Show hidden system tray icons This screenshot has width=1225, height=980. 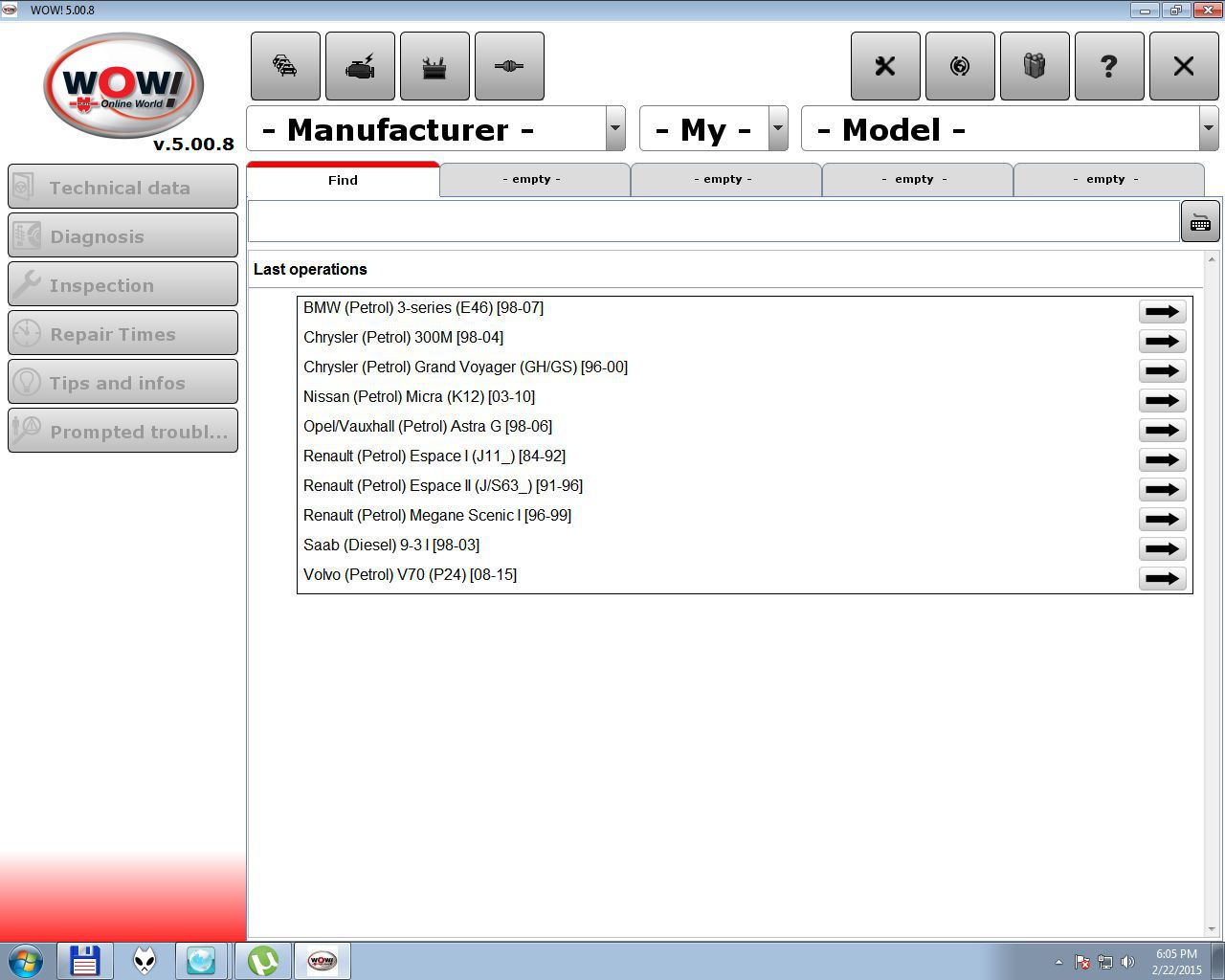(1058, 962)
